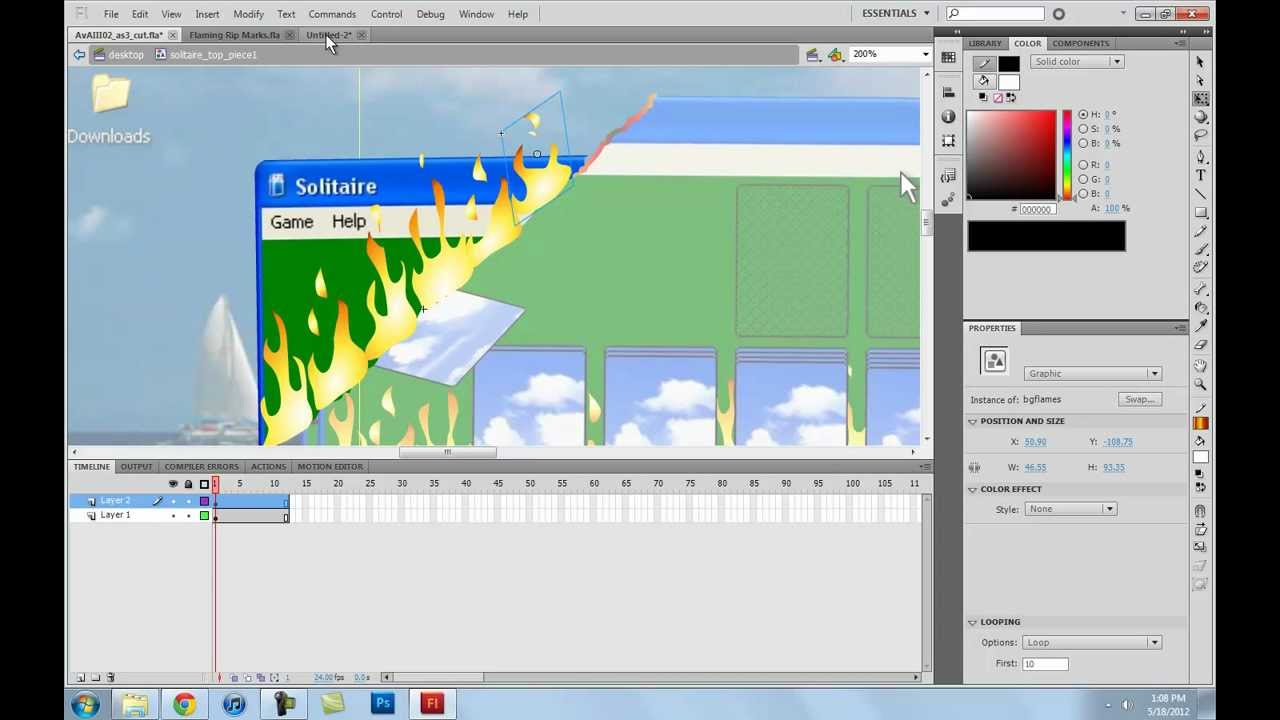
Task: Select the Lasso tool
Action: click(1200, 135)
